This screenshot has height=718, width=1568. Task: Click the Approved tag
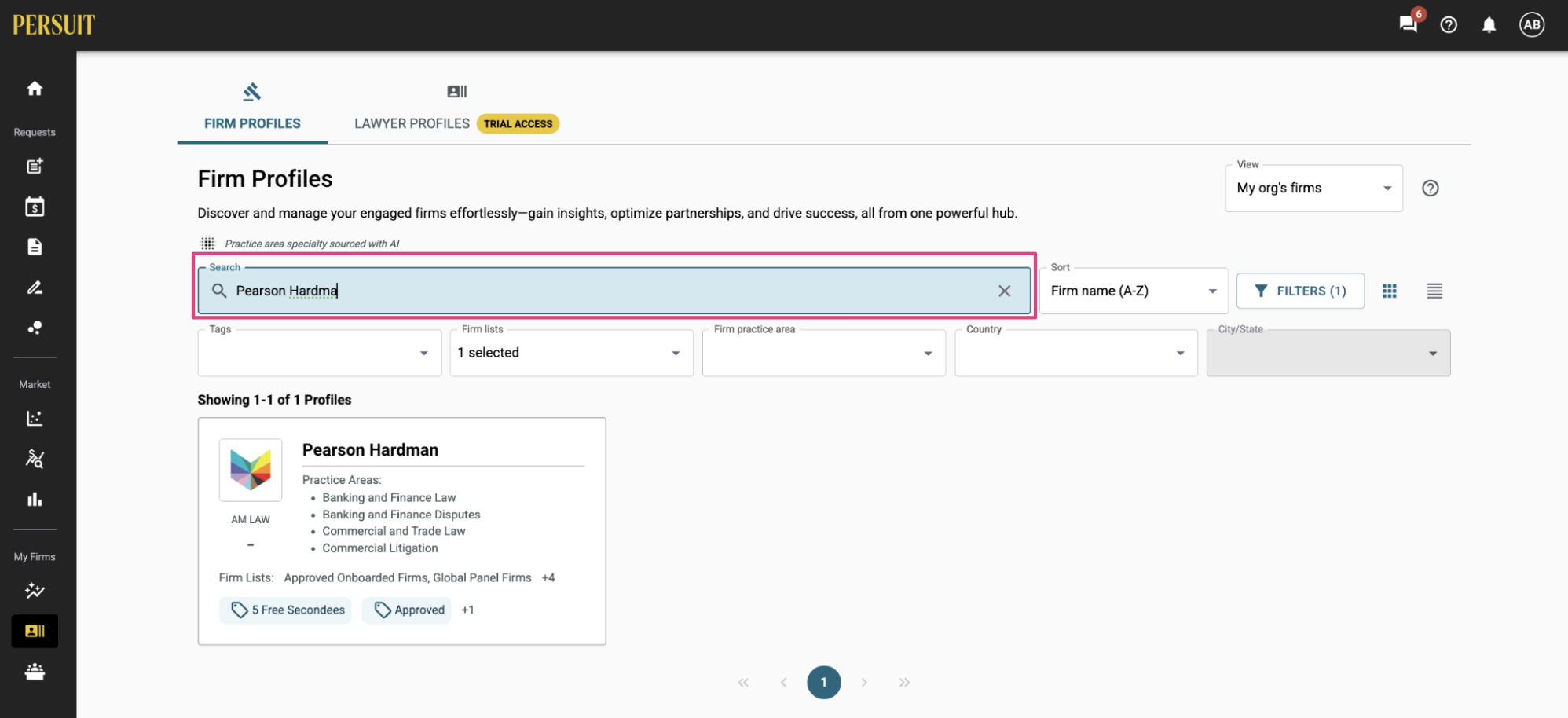406,610
